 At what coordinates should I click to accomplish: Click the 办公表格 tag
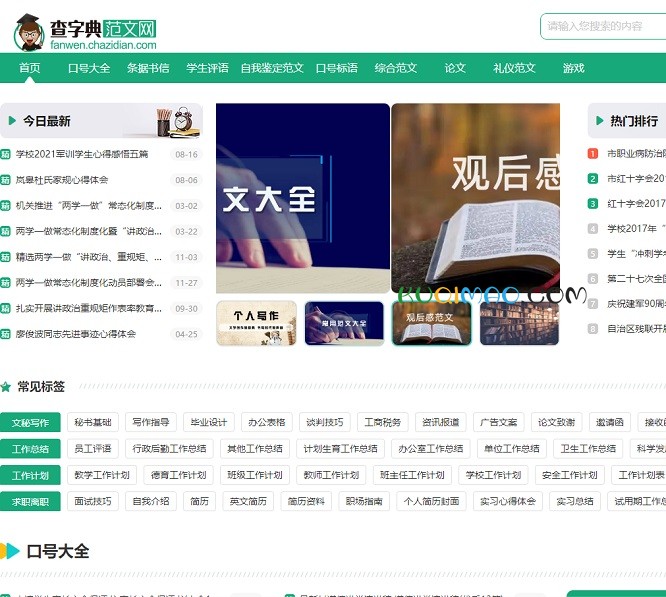[x=267, y=422]
